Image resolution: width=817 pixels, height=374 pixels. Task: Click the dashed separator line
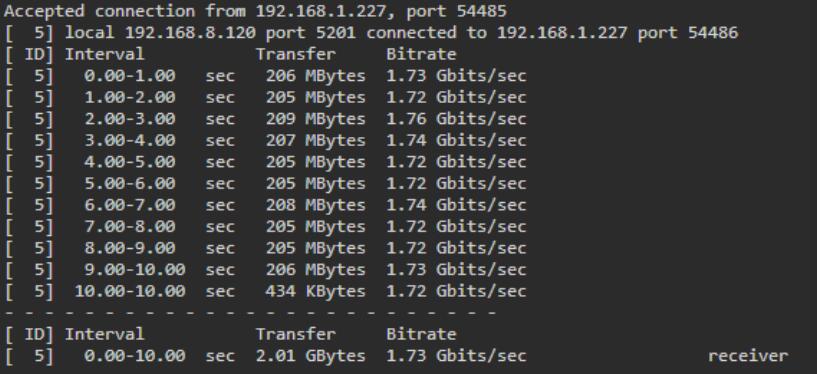[x=250, y=313]
